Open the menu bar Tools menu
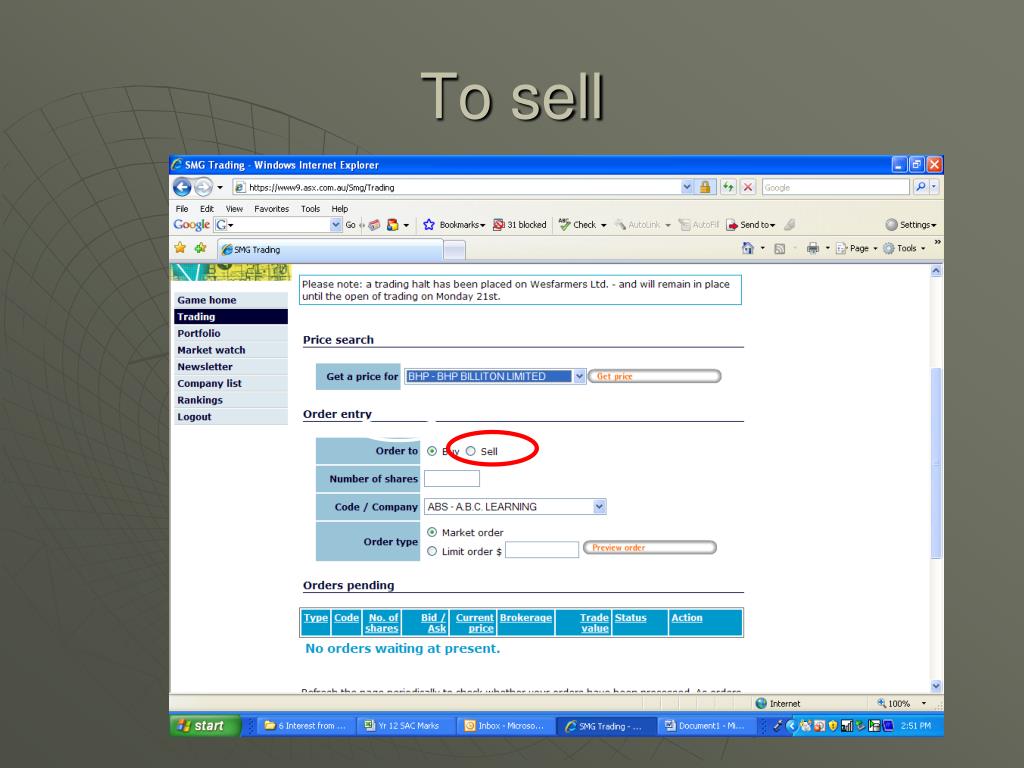Viewport: 1024px width, 768px height. (310, 209)
